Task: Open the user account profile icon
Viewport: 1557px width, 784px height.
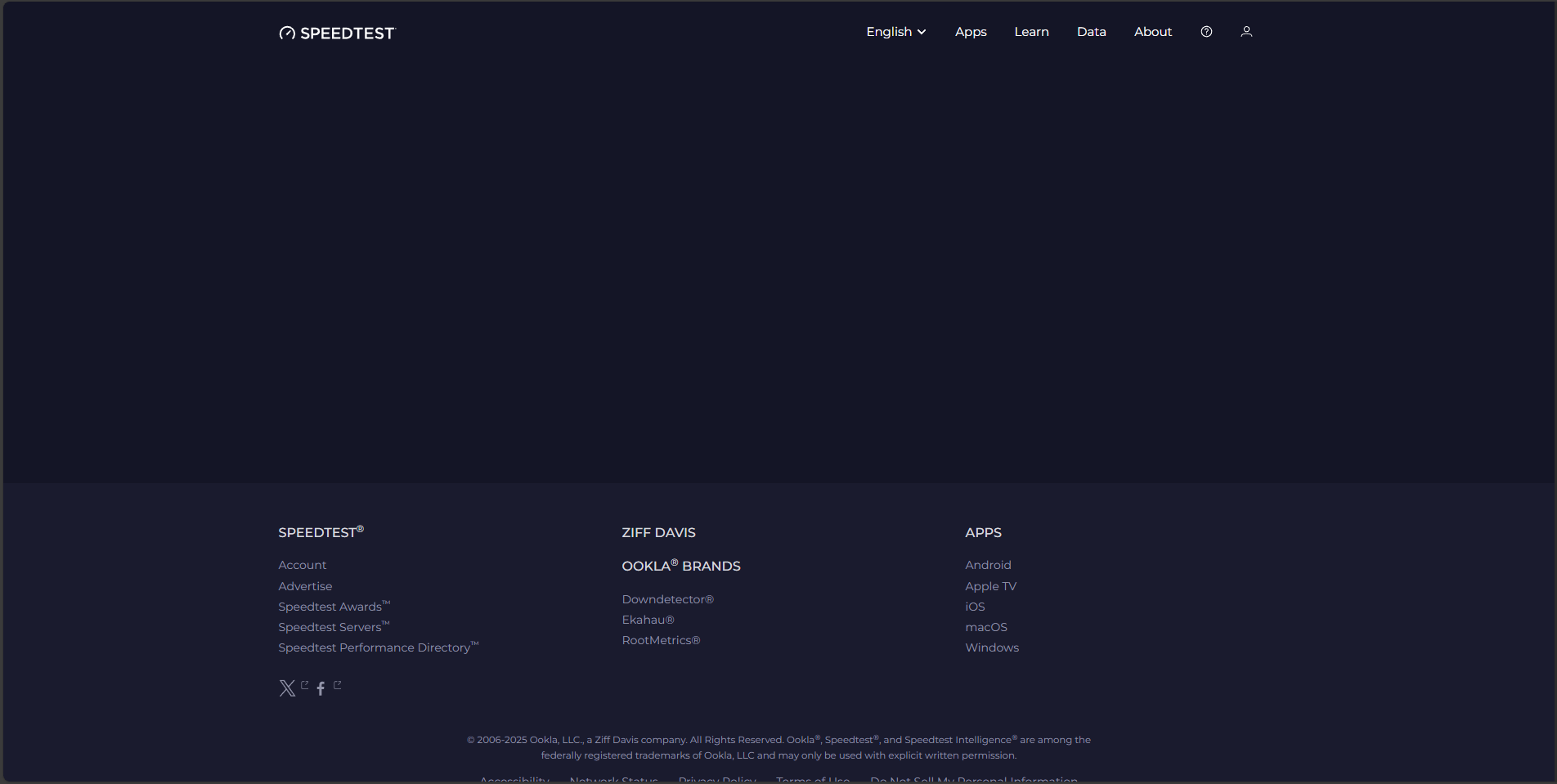Action: pyautogui.click(x=1246, y=32)
